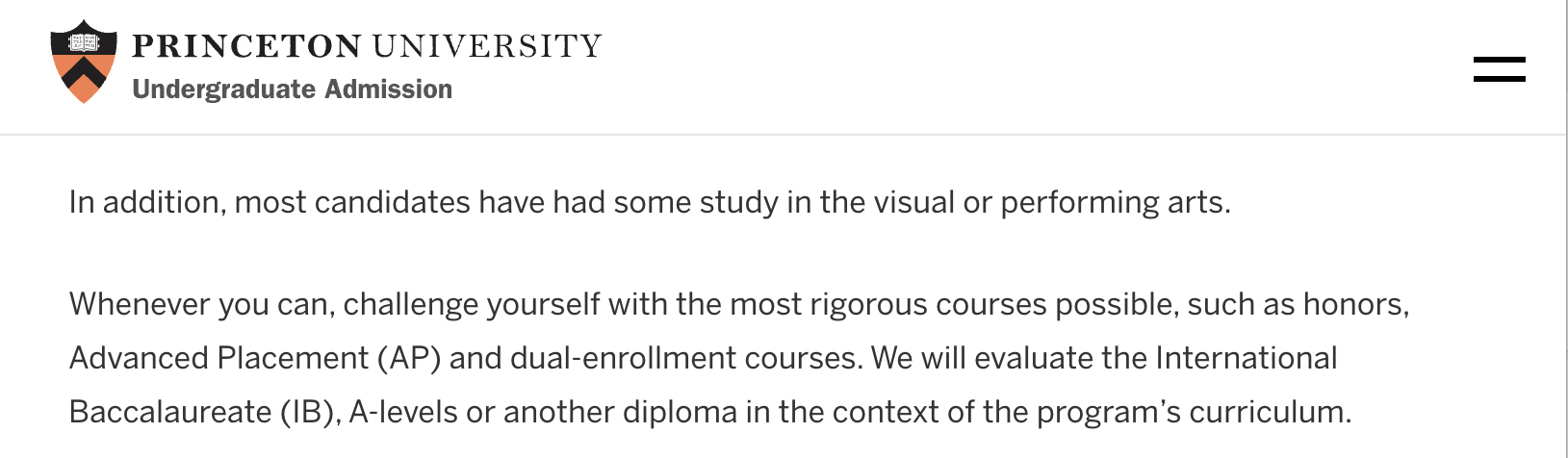1568x458 pixels.
Task: Go to the Undergraduate Admission home link
Action: click(292, 89)
